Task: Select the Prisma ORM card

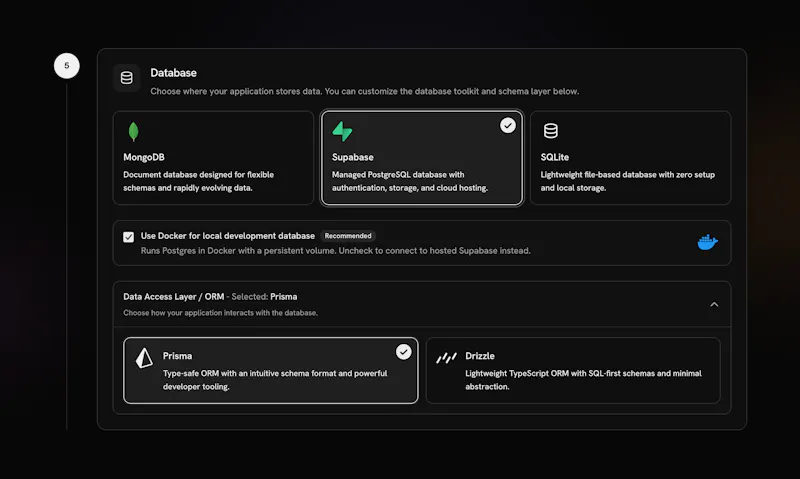Action: coord(270,370)
